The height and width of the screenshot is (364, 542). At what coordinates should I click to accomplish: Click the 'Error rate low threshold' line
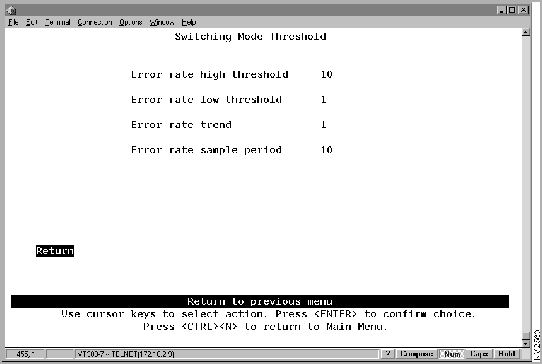[206, 100]
